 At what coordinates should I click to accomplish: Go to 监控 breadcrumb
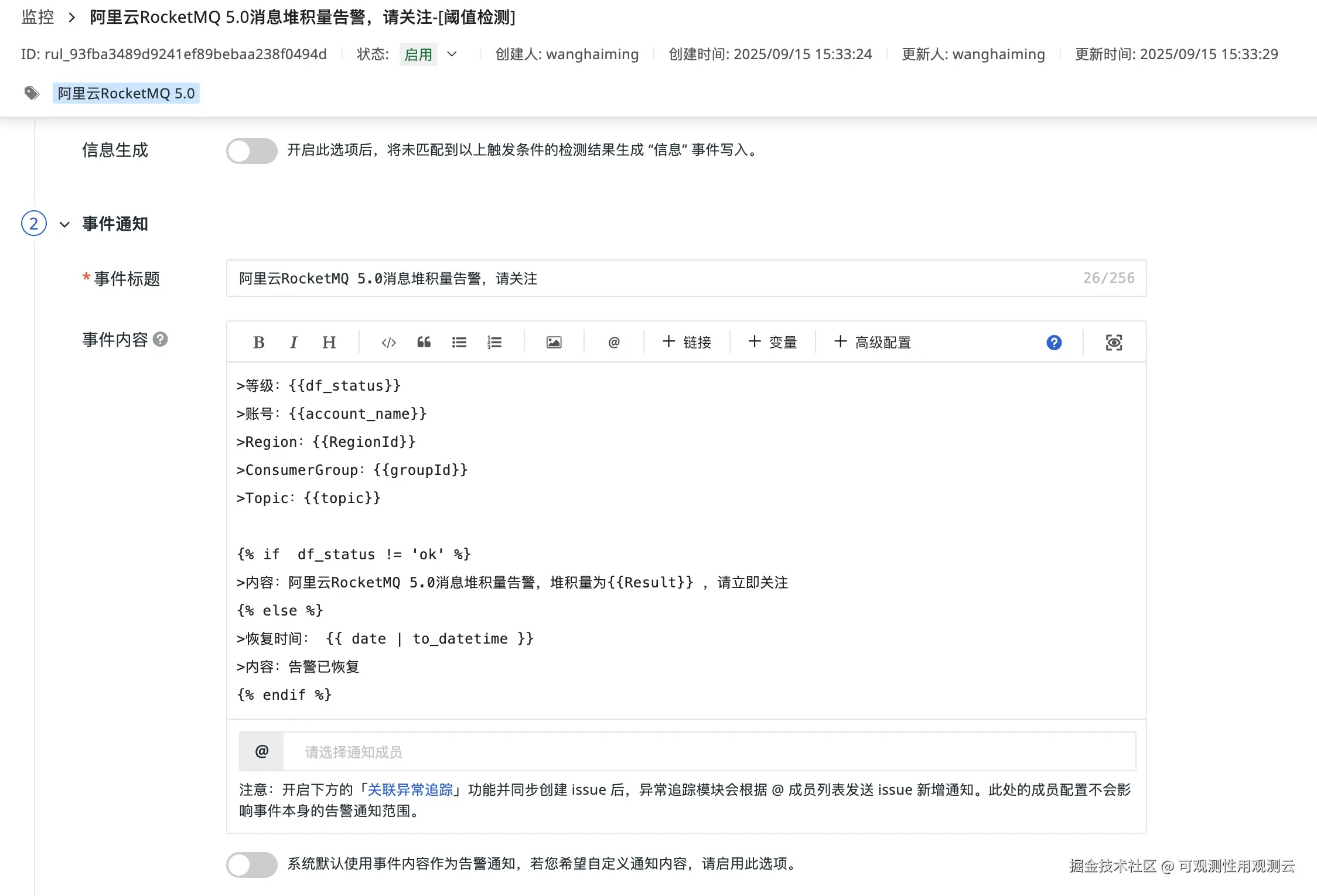(x=37, y=18)
